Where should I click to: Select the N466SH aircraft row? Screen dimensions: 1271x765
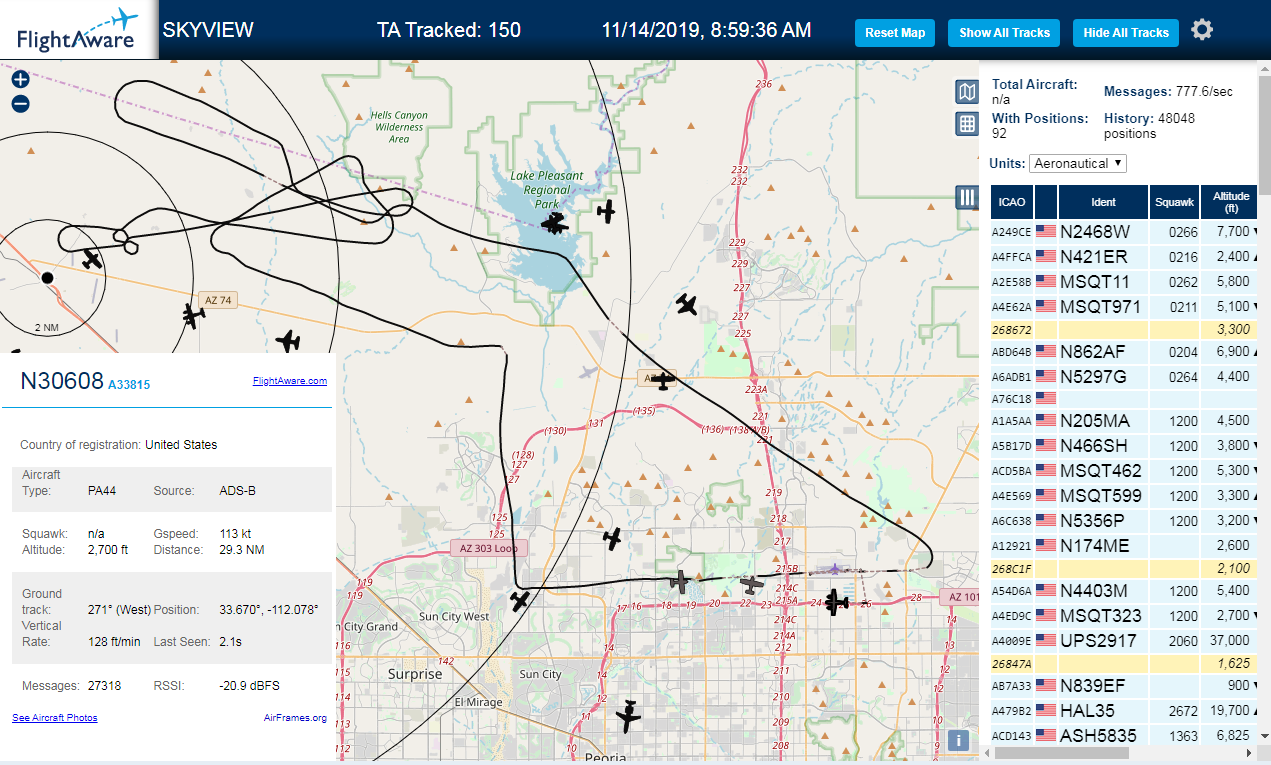point(1124,445)
